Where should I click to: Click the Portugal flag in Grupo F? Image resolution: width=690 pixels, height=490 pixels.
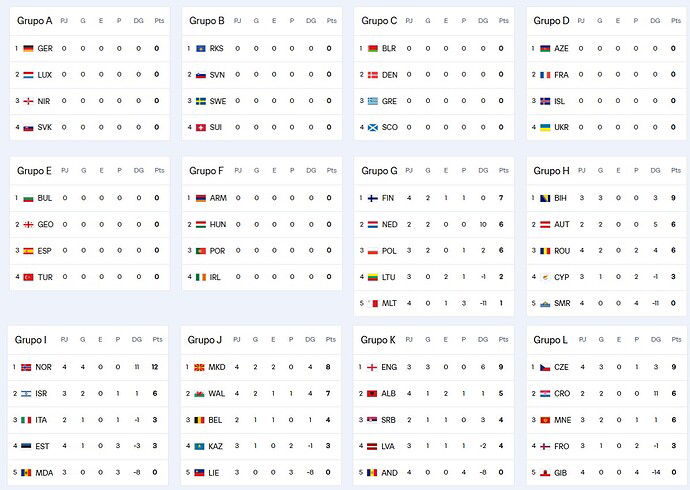tap(200, 250)
